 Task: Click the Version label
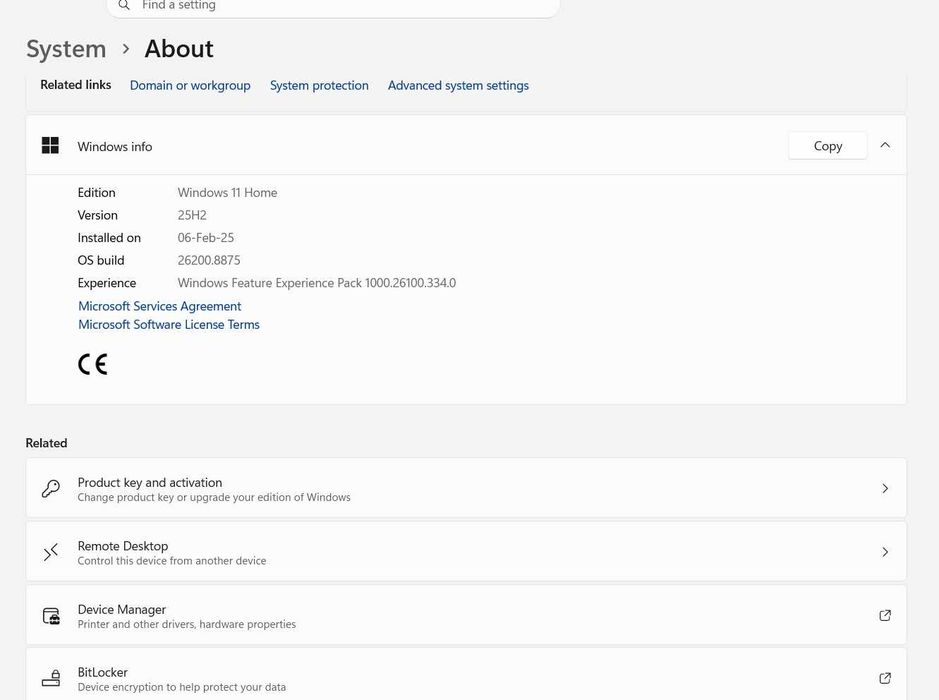98,215
